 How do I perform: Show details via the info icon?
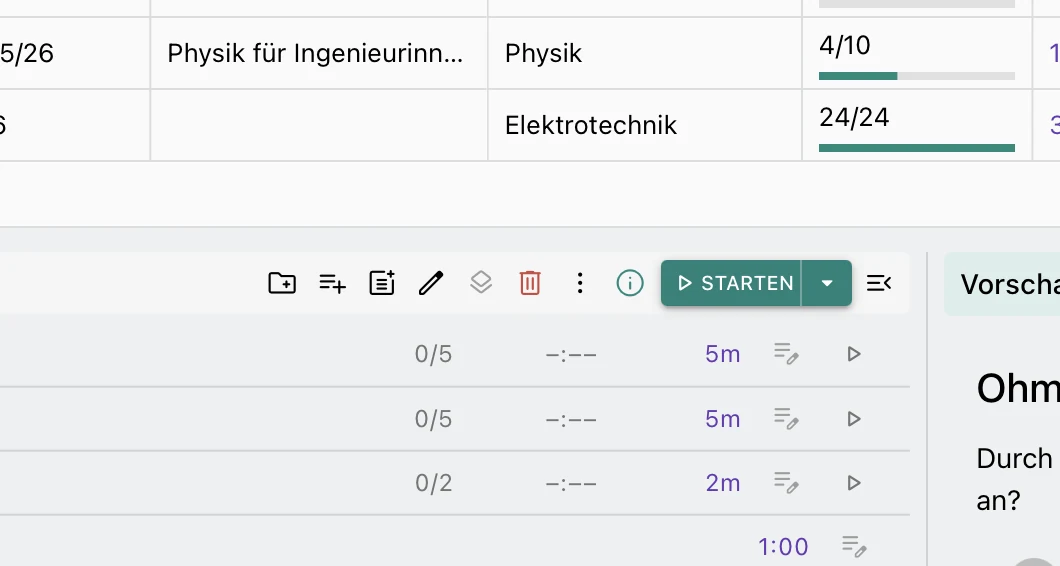(630, 283)
